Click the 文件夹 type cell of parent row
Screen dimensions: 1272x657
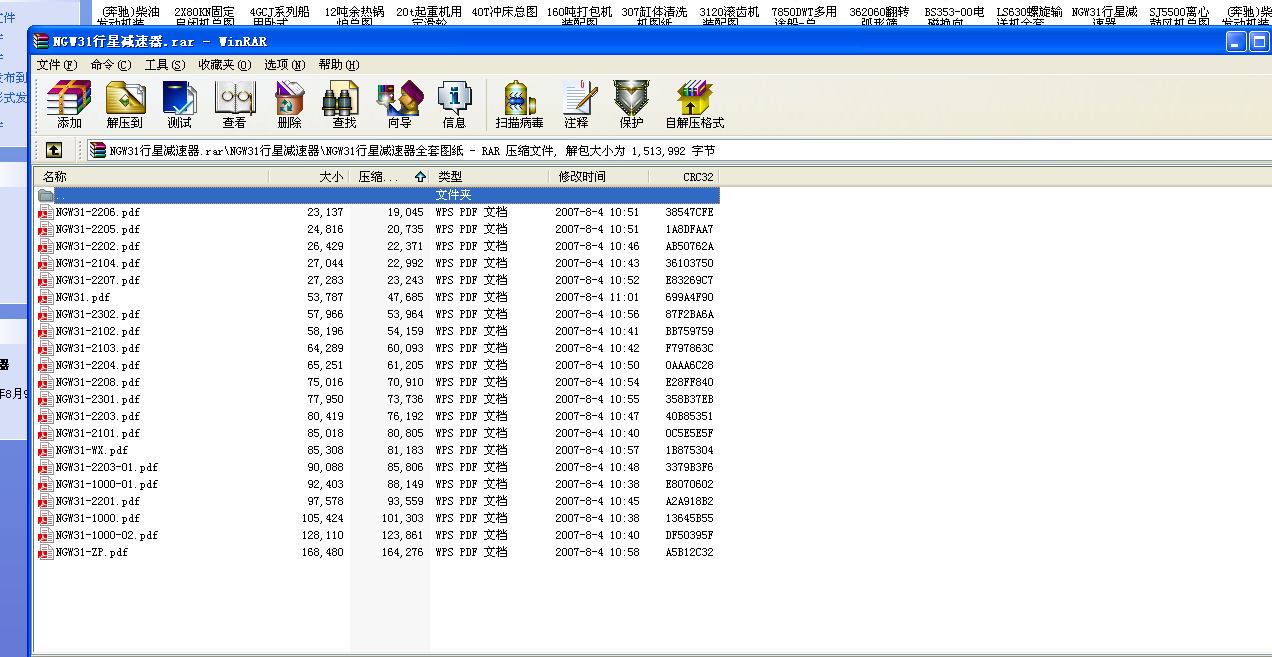[453, 195]
